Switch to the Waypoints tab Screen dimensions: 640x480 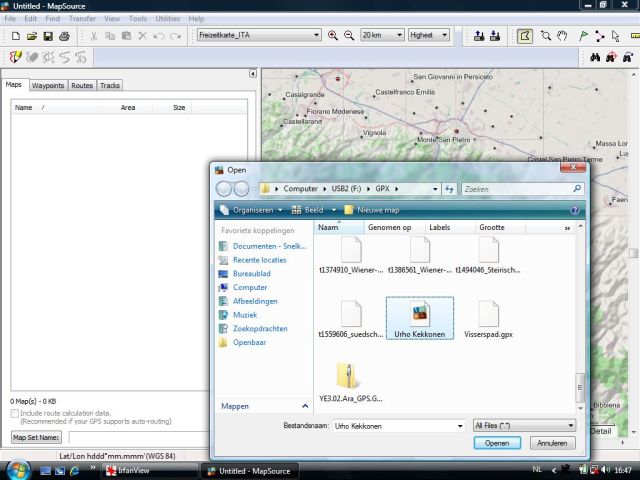[x=47, y=86]
